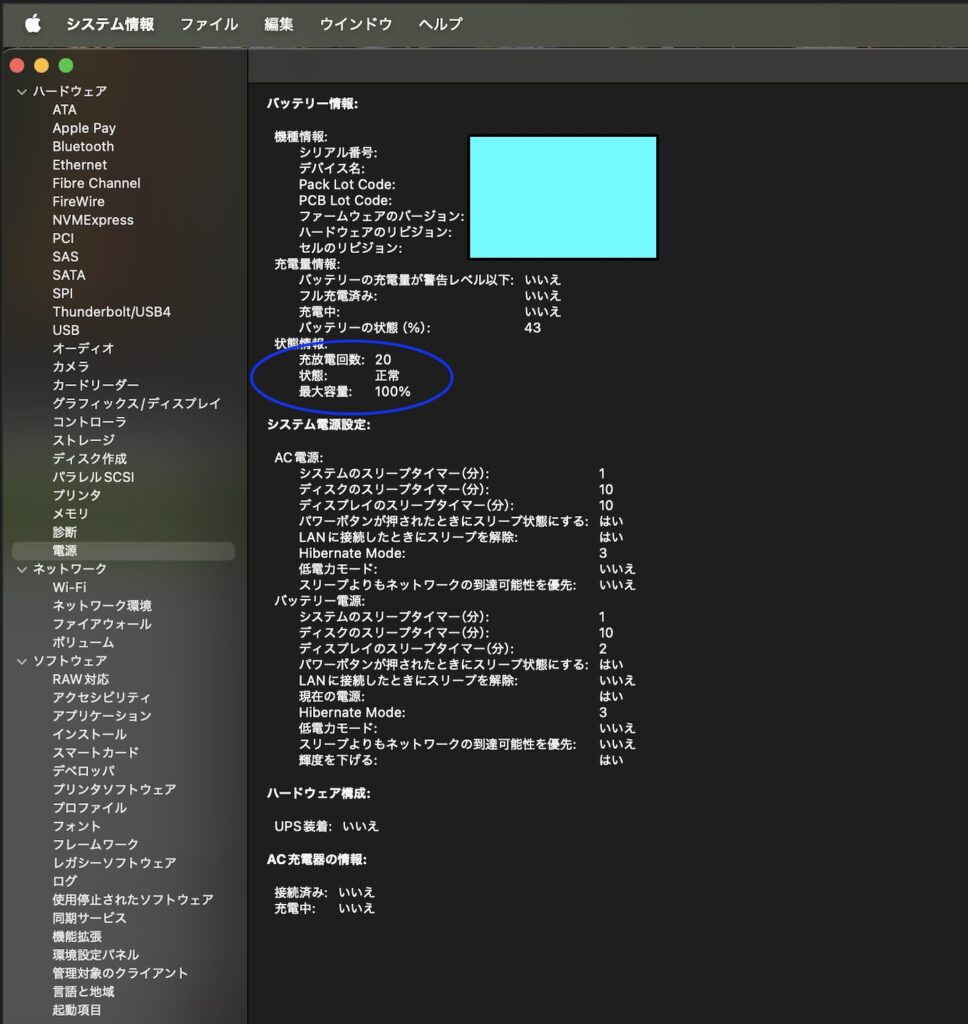Open the ヘルプ menu
Viewport: 968px width, 1024px height.
[441, 24]
